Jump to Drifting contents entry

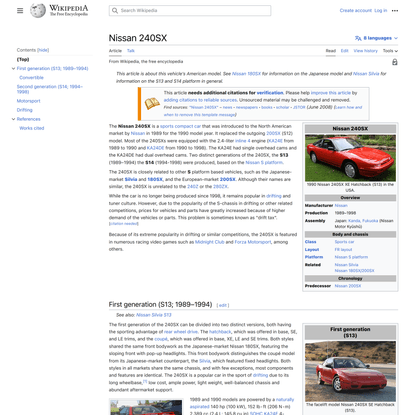point(25,110)
